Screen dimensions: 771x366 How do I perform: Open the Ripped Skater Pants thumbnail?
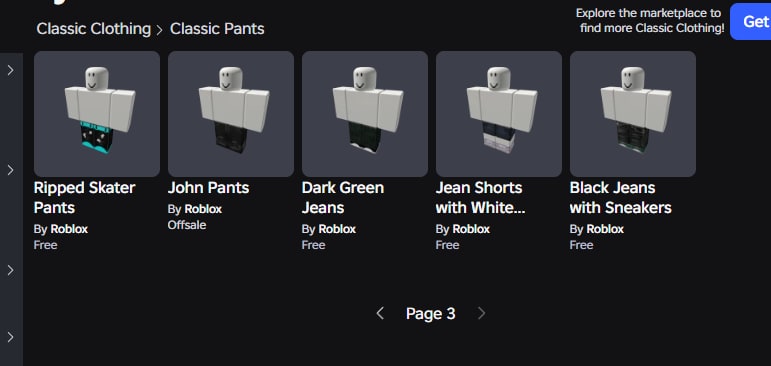(97, 114)
